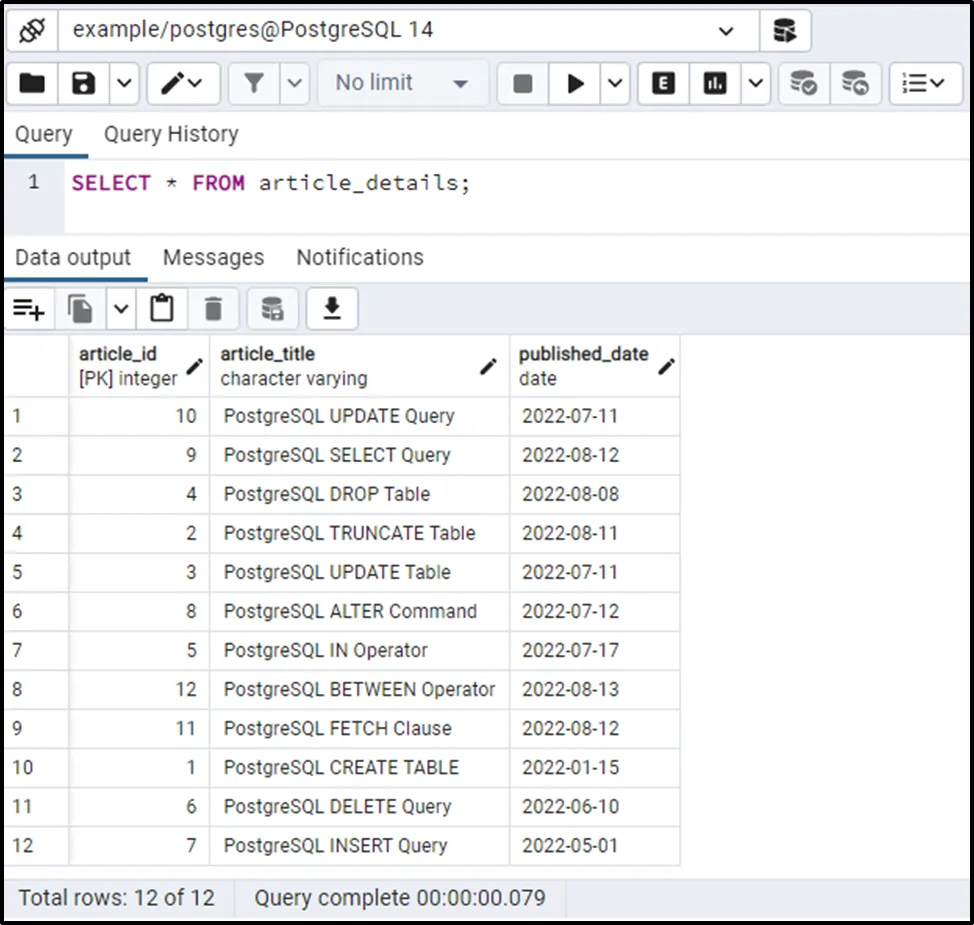Image resolution: width=974 pixels, height=925 pixels.
Task: Add a new row to results
Action: [x=29, y=310]
